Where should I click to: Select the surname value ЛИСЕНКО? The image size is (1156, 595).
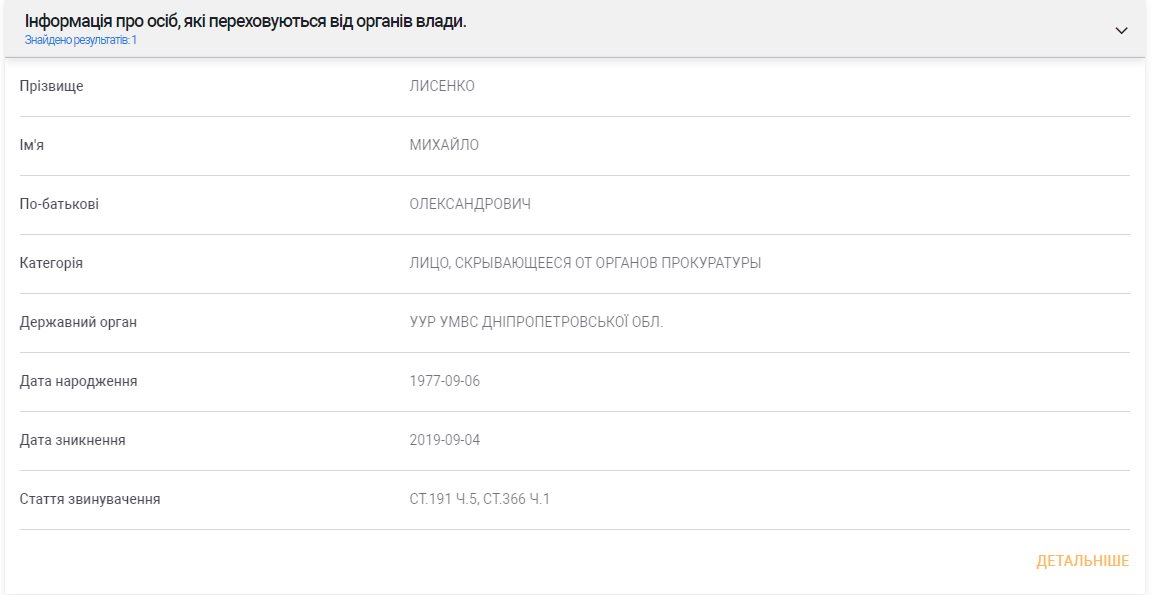tap(442, 86)
